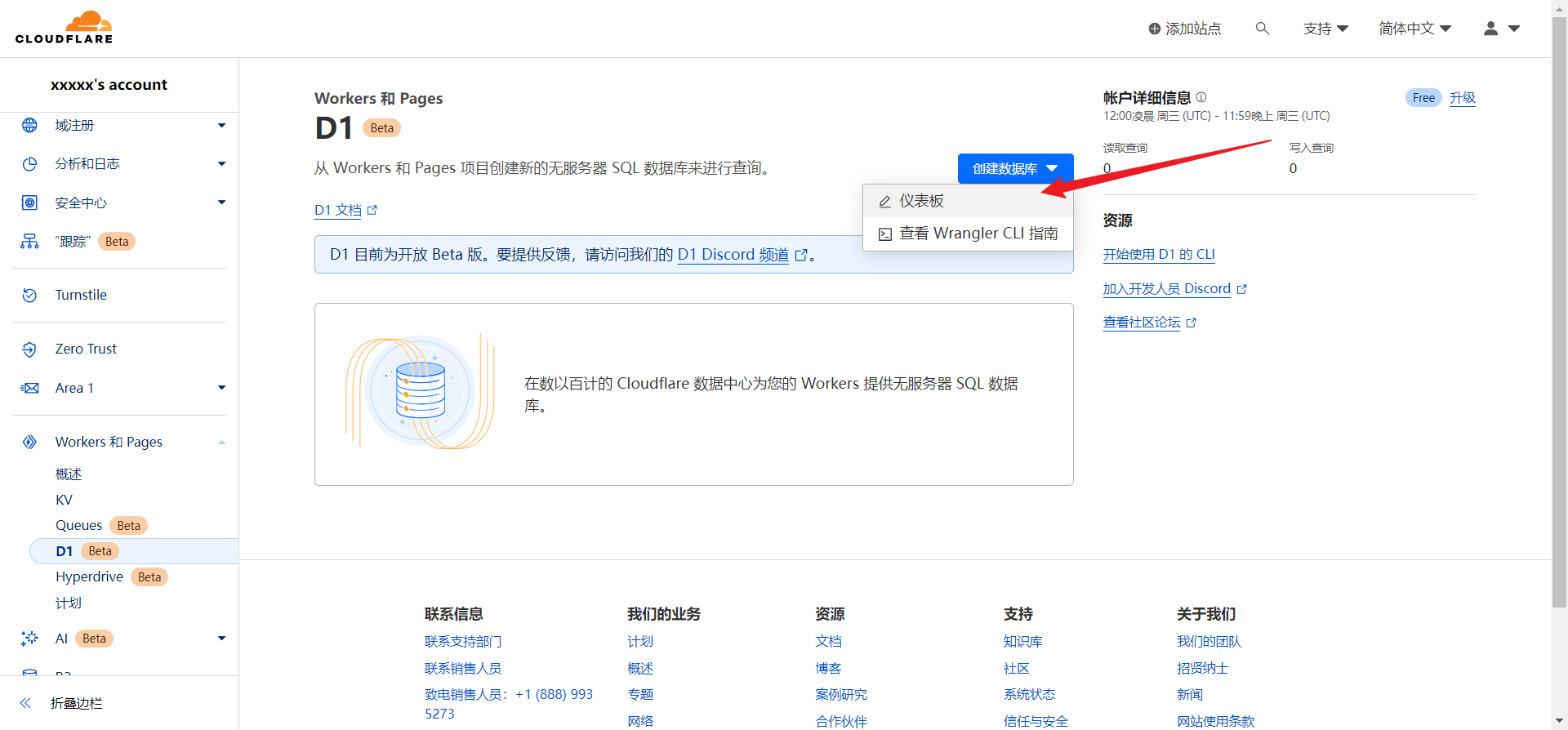Open 社区 footer link under 支持
1568x730 pixels.
(1016, 668)
